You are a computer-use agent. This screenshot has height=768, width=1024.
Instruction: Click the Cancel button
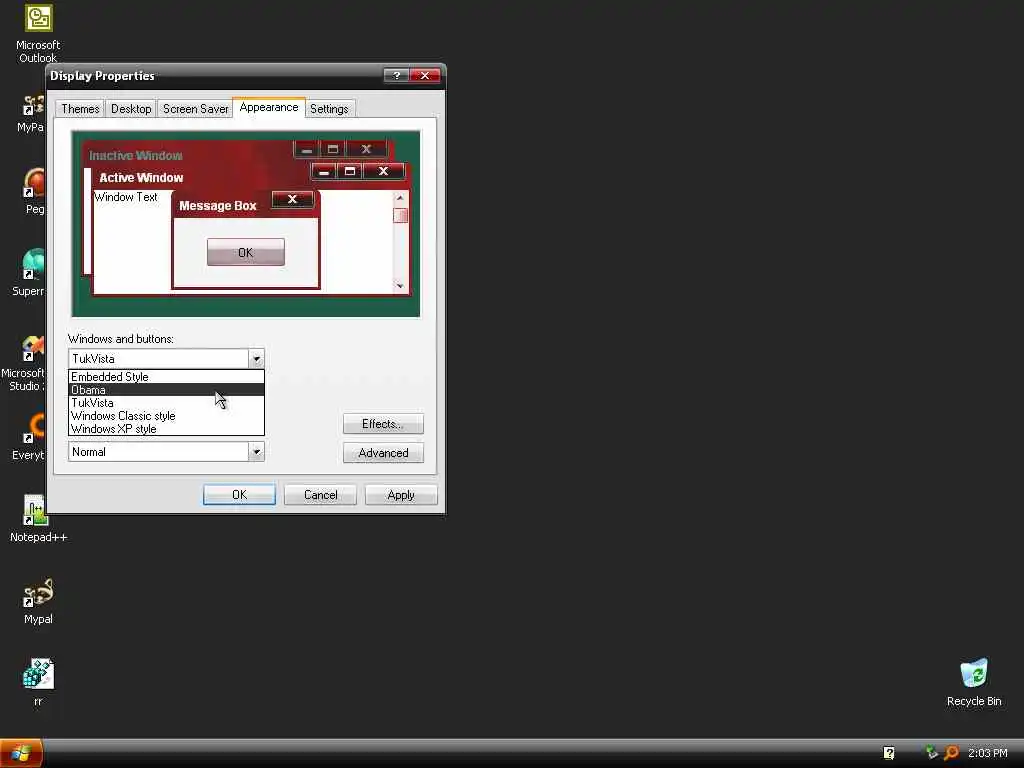click(x=320, y=495)
